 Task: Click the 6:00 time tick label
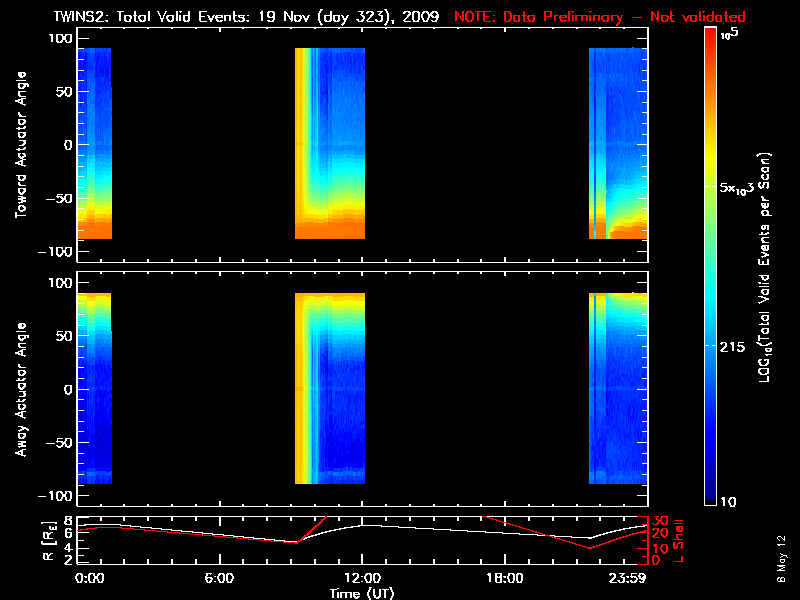point(219,578)
